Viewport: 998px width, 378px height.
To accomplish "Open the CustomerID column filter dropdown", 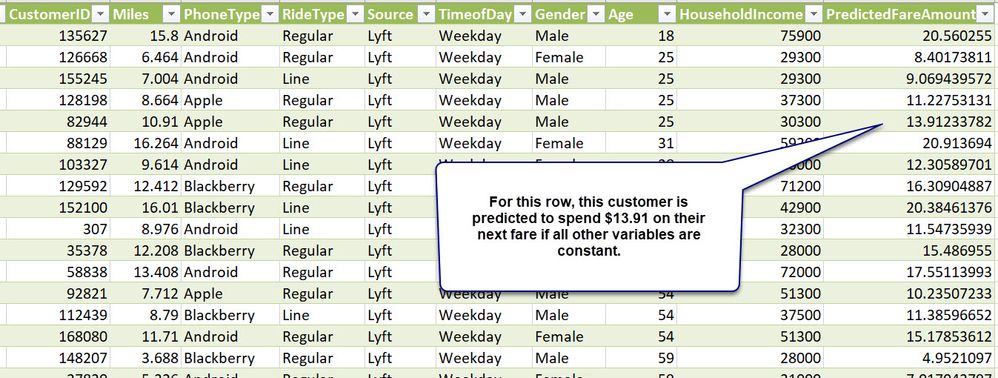I will click(101, 14).
